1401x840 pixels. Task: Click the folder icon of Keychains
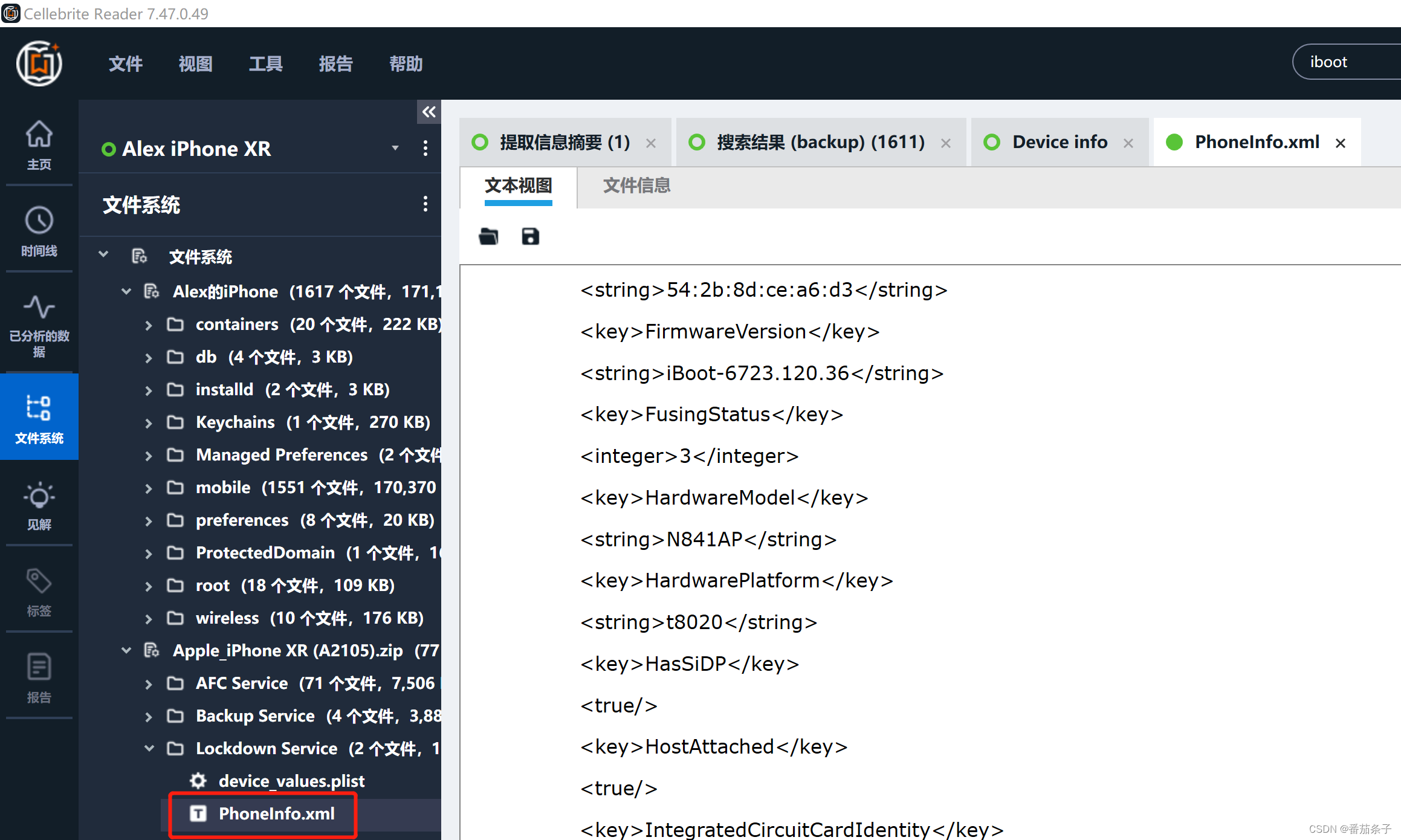coord(175,422)
